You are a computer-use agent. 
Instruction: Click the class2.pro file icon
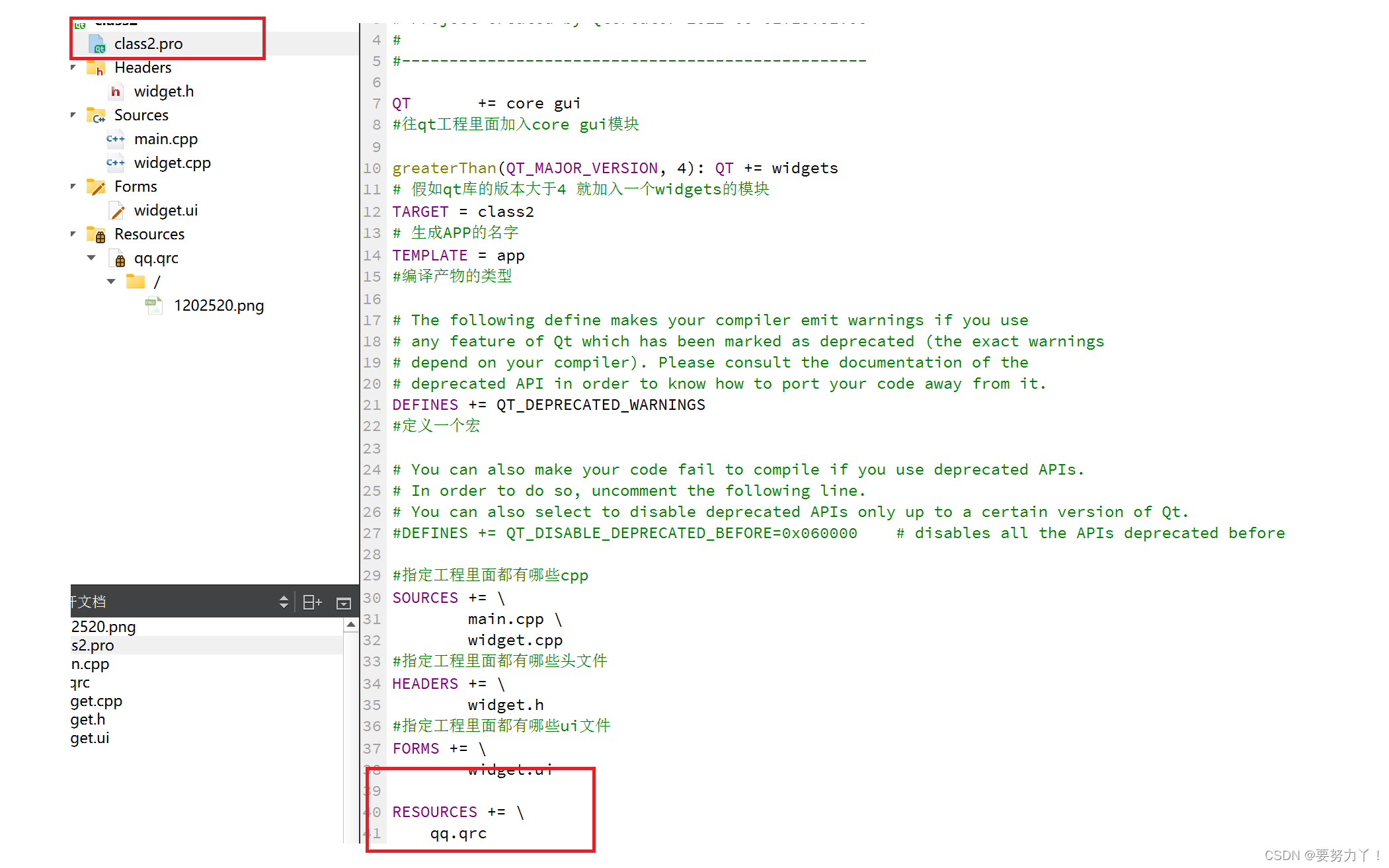click(97, 44)
